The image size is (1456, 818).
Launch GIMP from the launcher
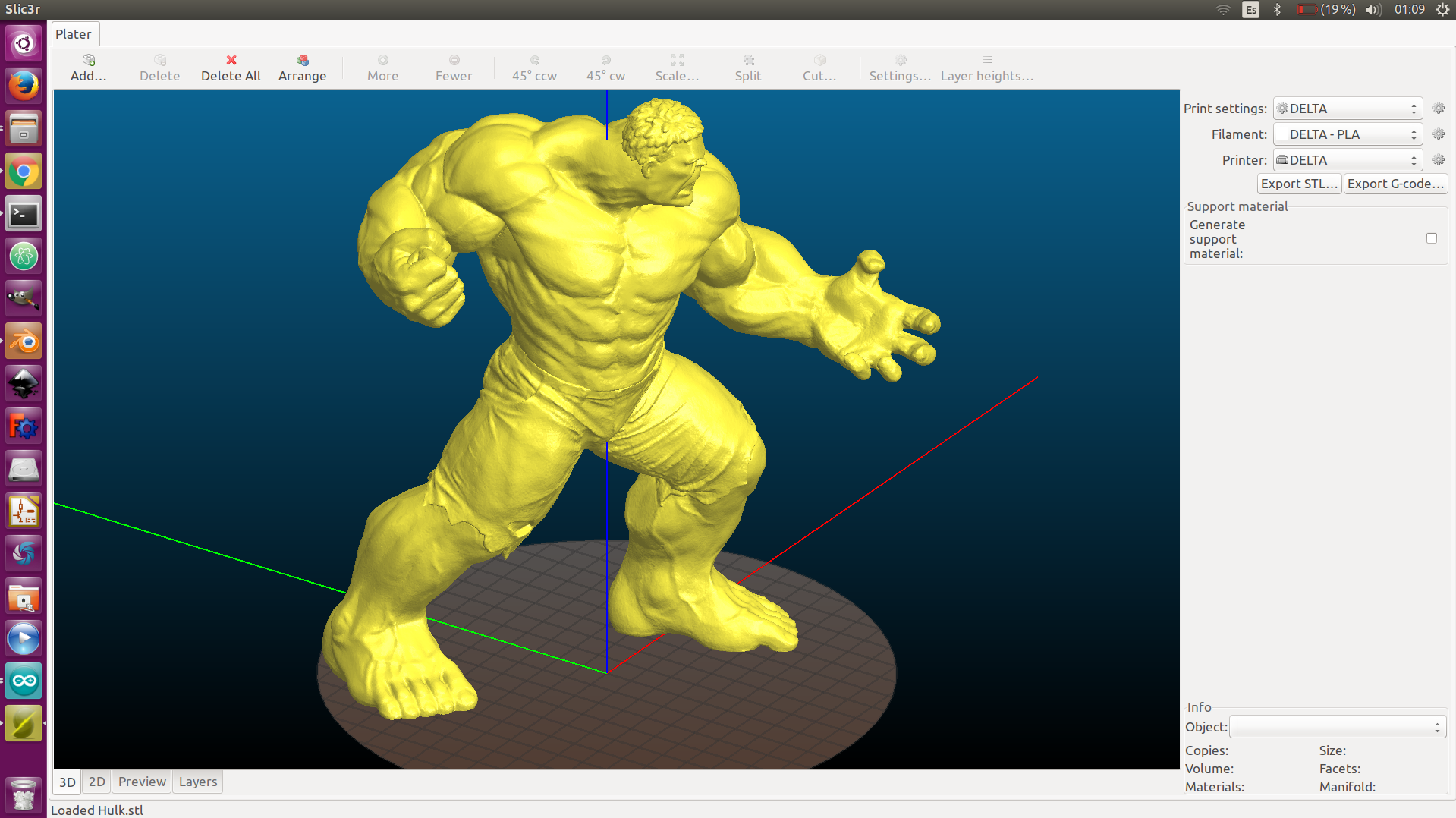point(24,299)
